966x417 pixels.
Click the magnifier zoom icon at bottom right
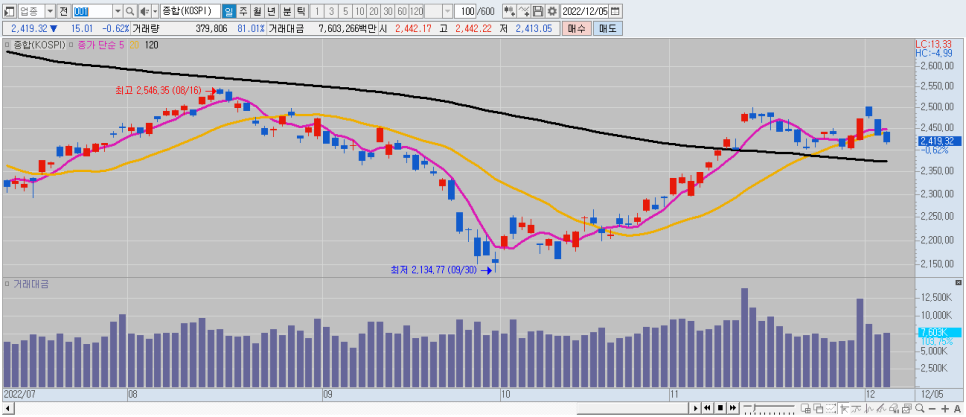click(x=919, y=408)
